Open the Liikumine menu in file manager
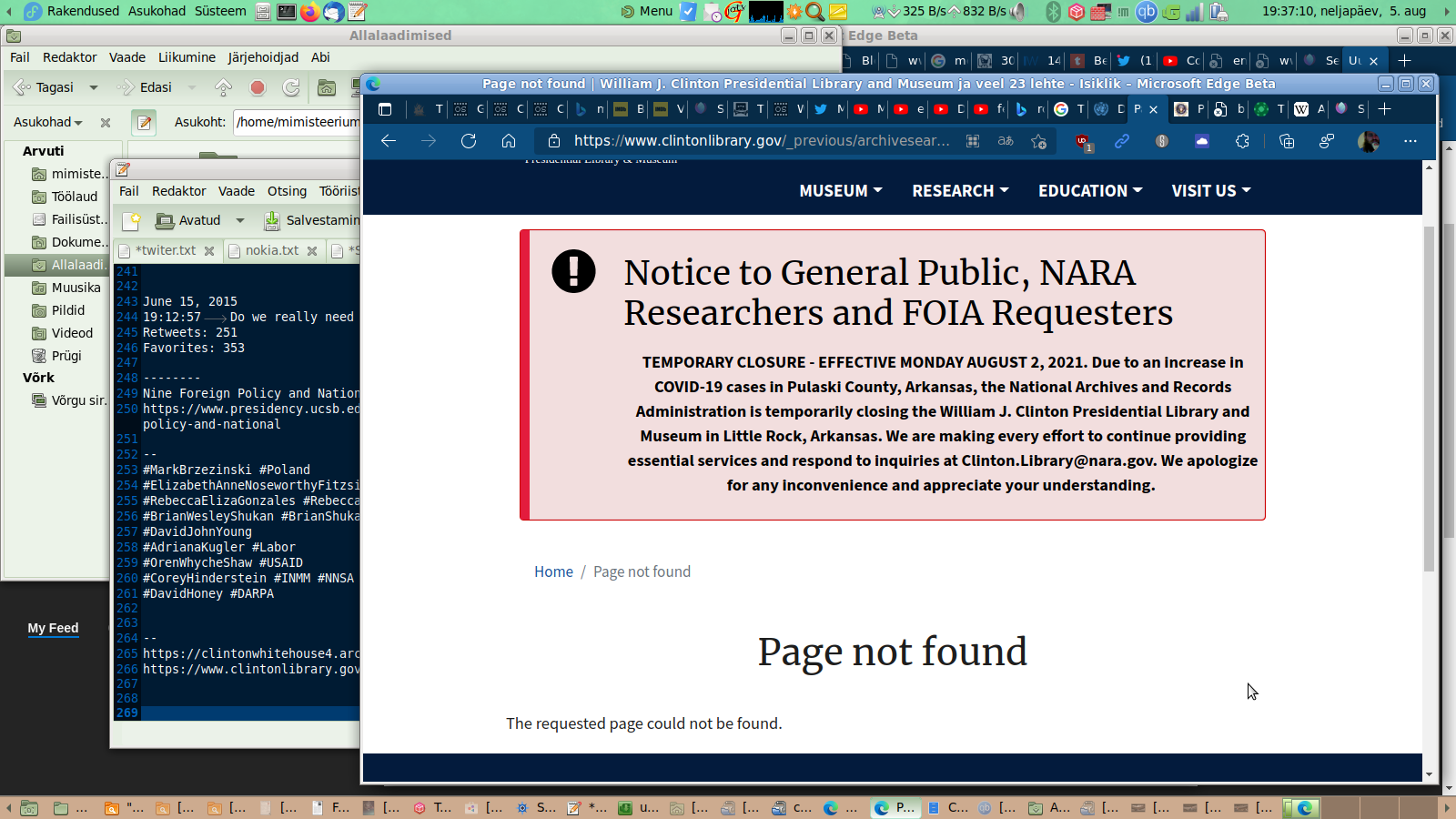 187,57
